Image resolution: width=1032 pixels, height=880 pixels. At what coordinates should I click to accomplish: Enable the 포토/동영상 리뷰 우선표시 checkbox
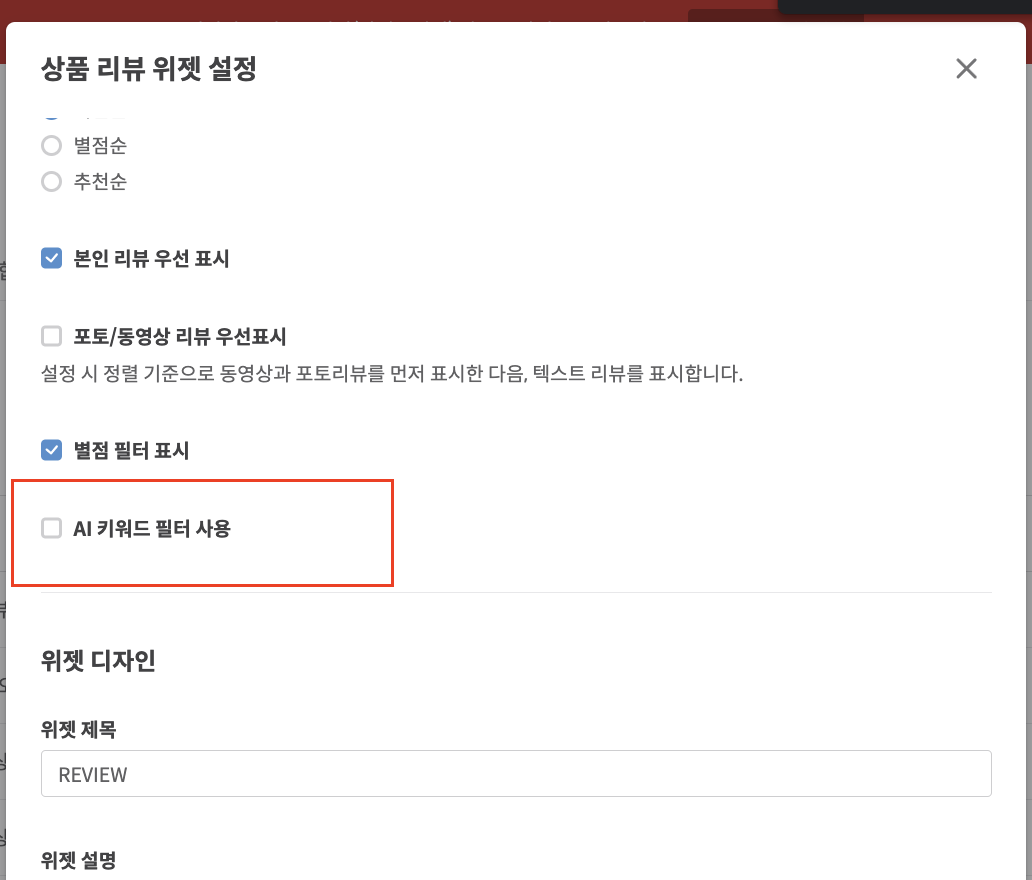[x=51, y=336]
